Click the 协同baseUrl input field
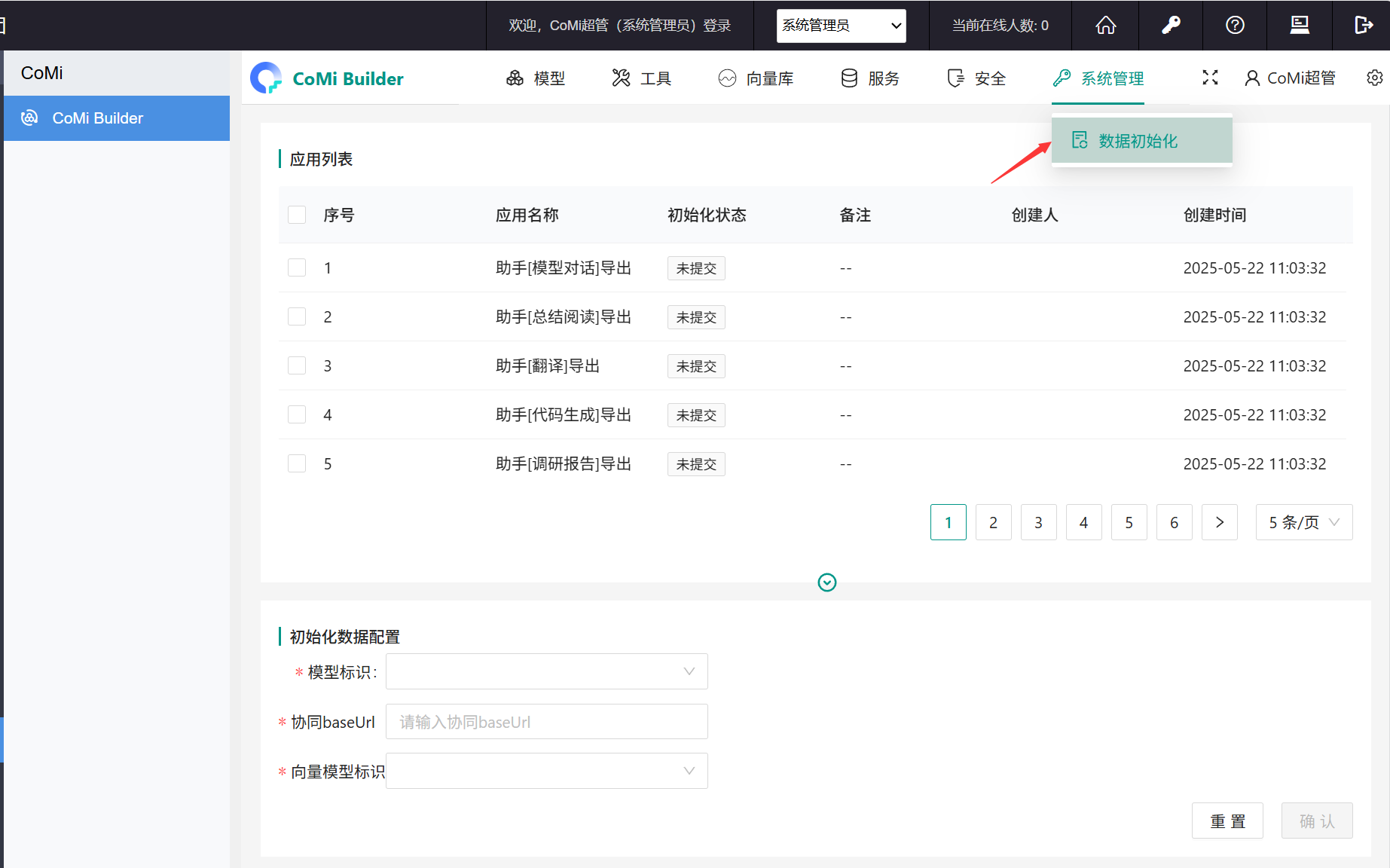The image size is (1390, 868). pyautogui.click(x=546, y=722)
